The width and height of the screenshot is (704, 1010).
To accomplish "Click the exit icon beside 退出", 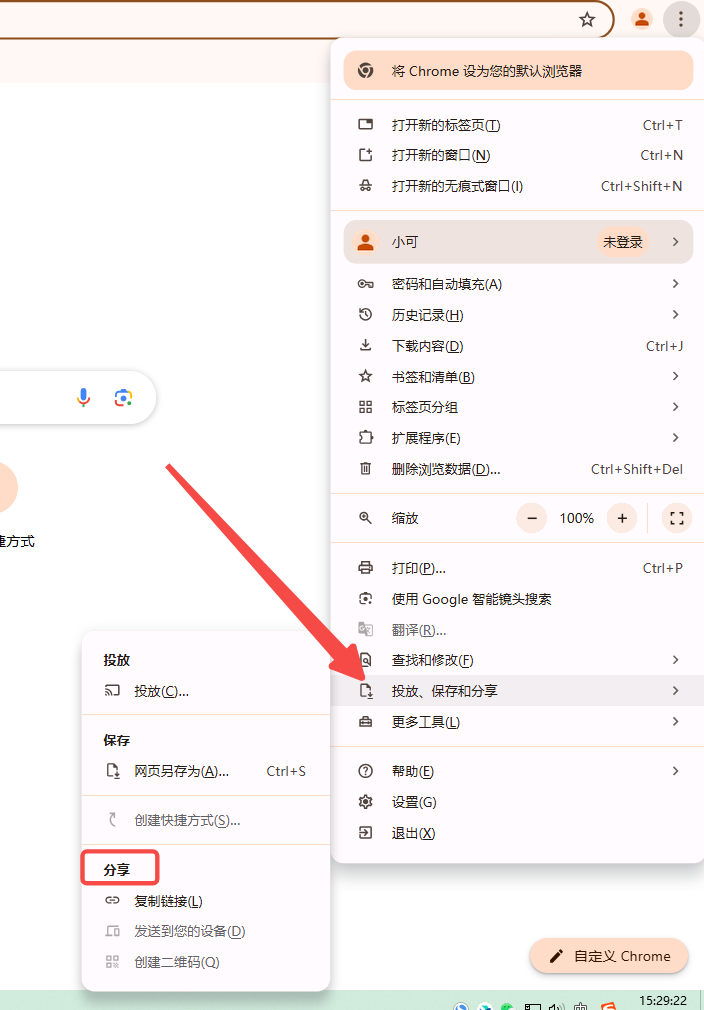I will point(365,833).
